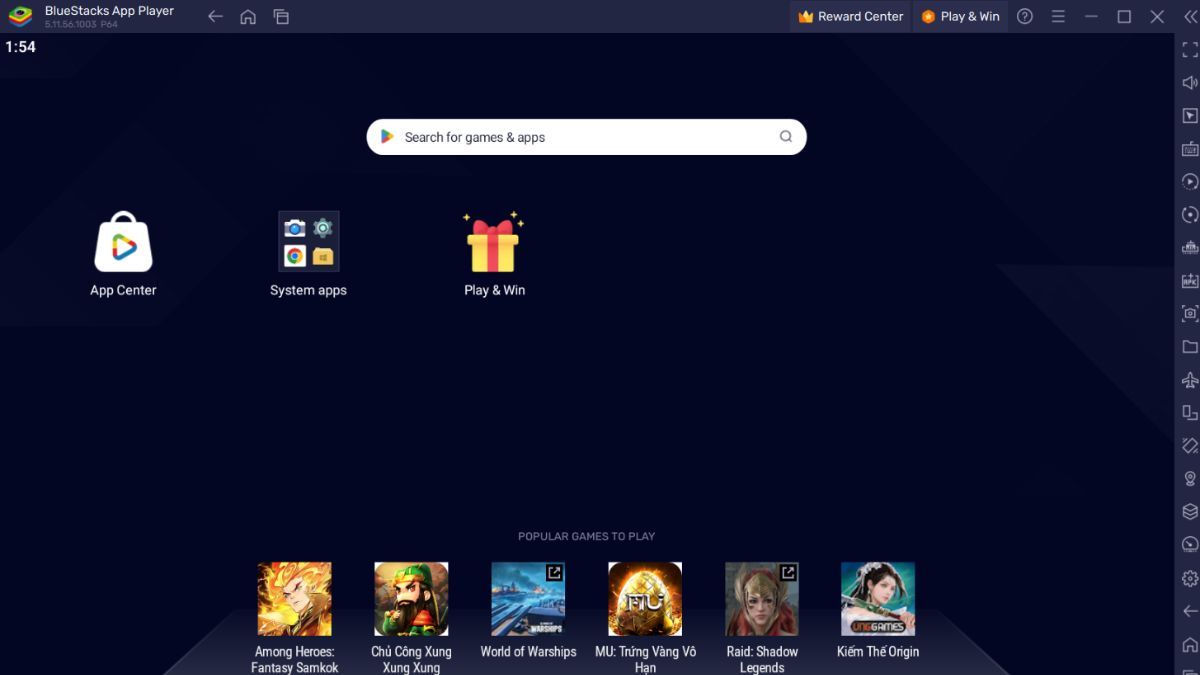
Task: Click the back arrow in side toolbar
Action: pos(1190,611)
